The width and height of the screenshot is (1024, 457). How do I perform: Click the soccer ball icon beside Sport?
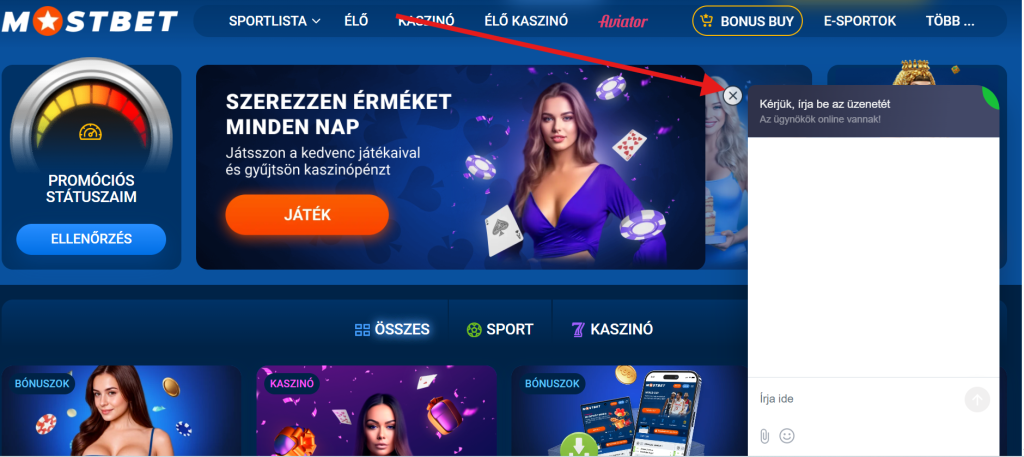[x=474, y=330]
